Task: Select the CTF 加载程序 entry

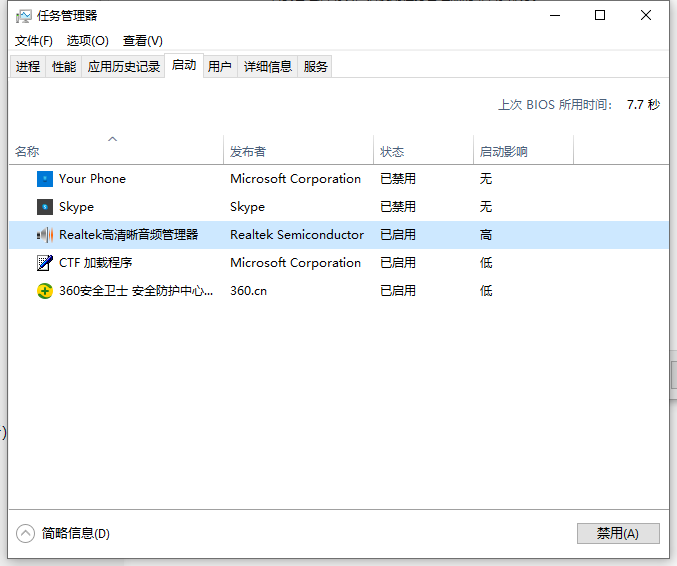Action: pyautogui.click(x=95, y=263)
